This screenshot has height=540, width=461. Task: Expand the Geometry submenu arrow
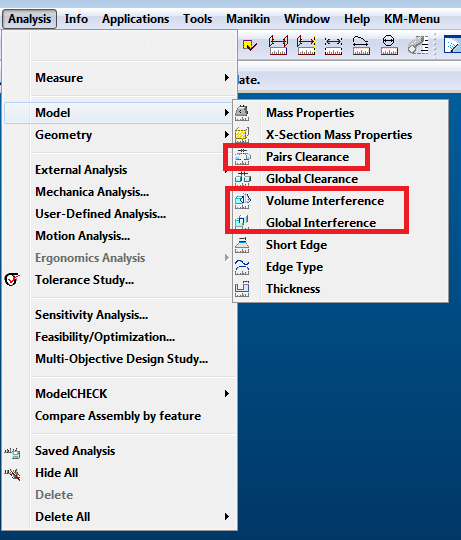227,135
